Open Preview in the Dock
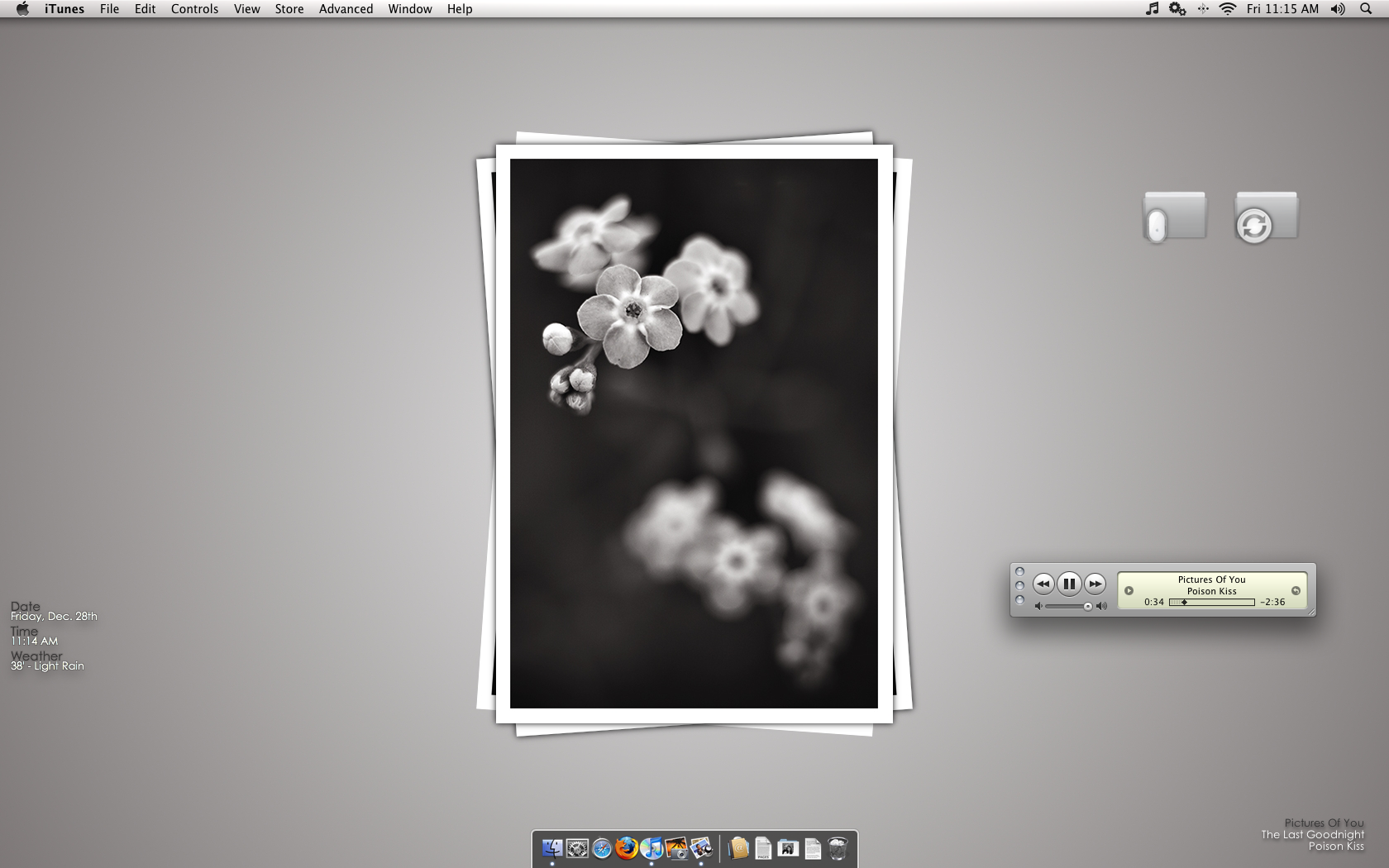The image size is (1389, 868). pyautogui.click(x=701, y=848)
